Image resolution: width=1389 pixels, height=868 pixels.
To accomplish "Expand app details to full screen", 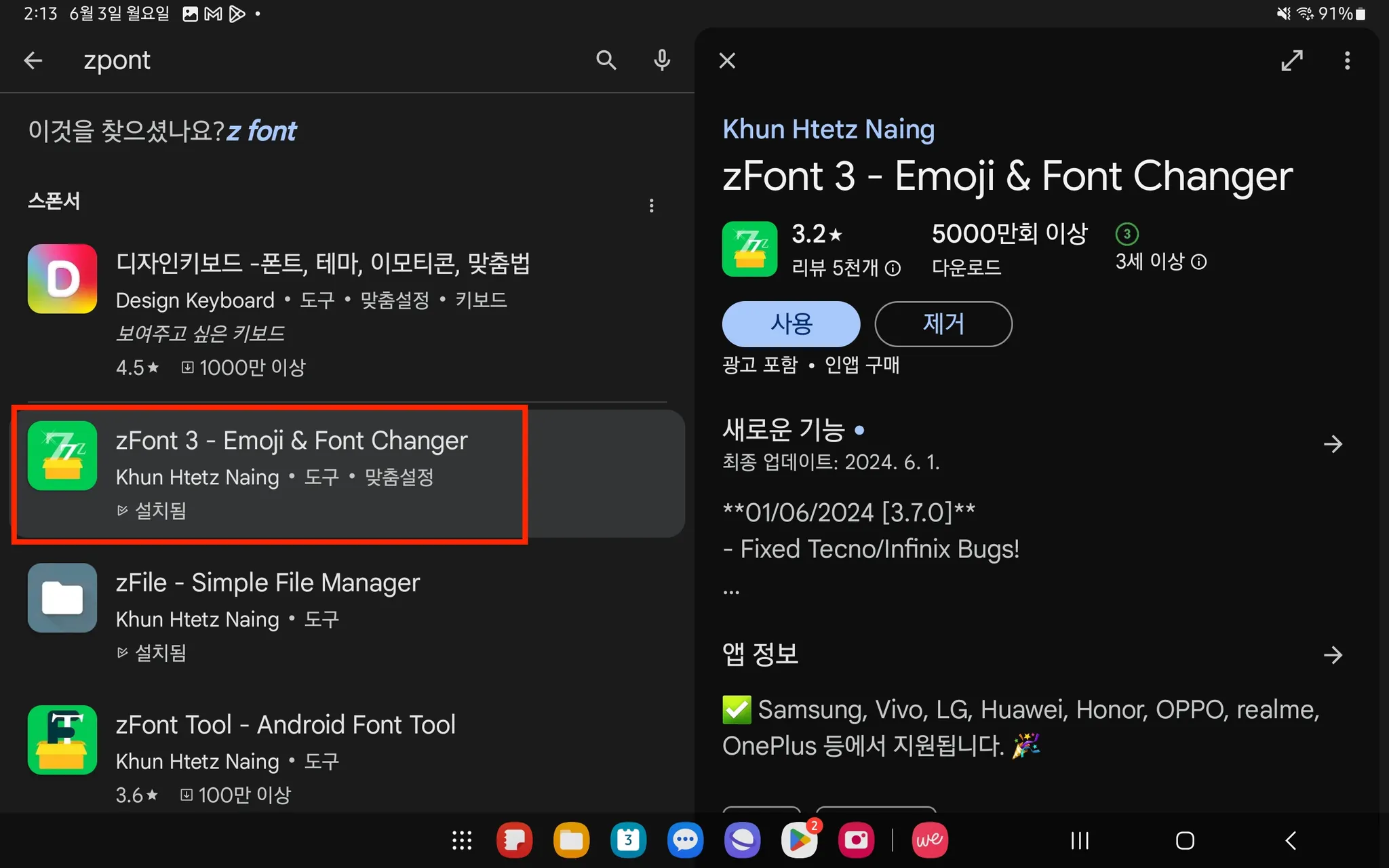I will pyautogui.click(x=1291, y=60).
